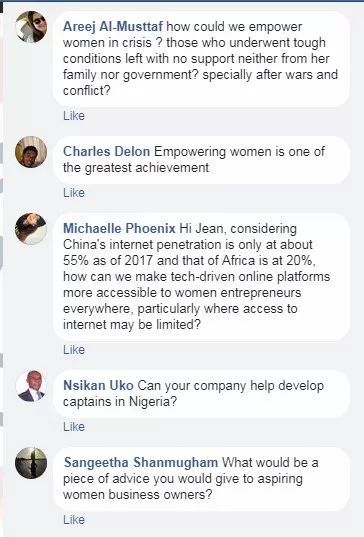This screenshot has width=364, height=537.
Task: Select the comment bubble about wars and conflict
Action: coord(201,59)
